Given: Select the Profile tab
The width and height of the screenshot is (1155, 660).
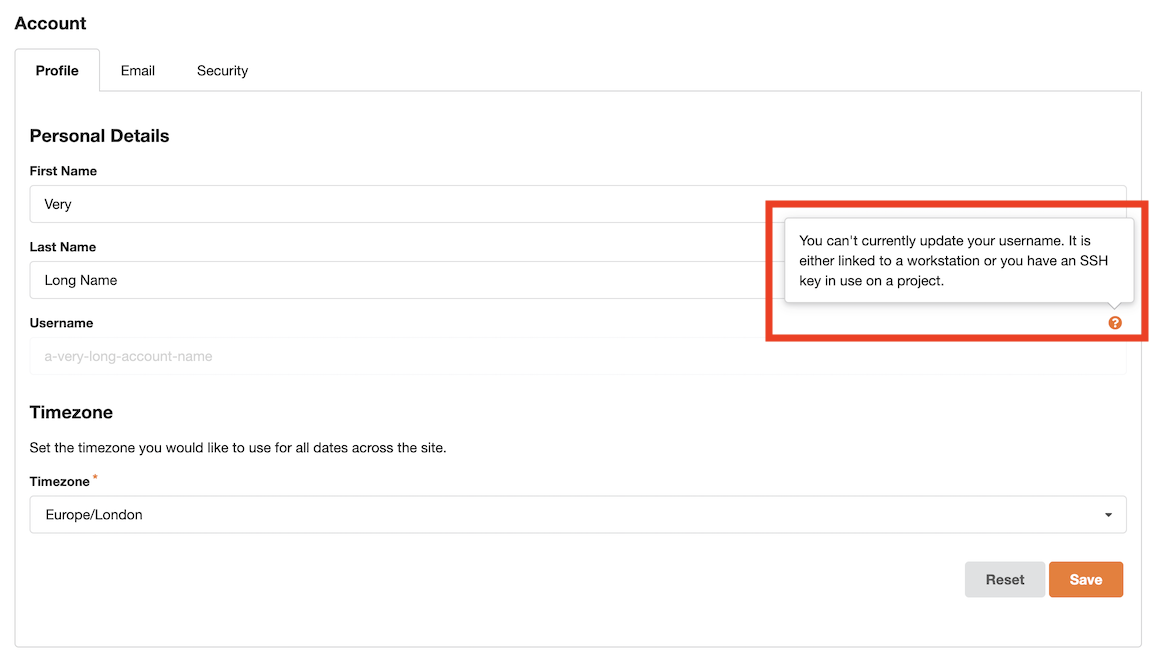Looking at the screenshot, I should tap(57, 71).
